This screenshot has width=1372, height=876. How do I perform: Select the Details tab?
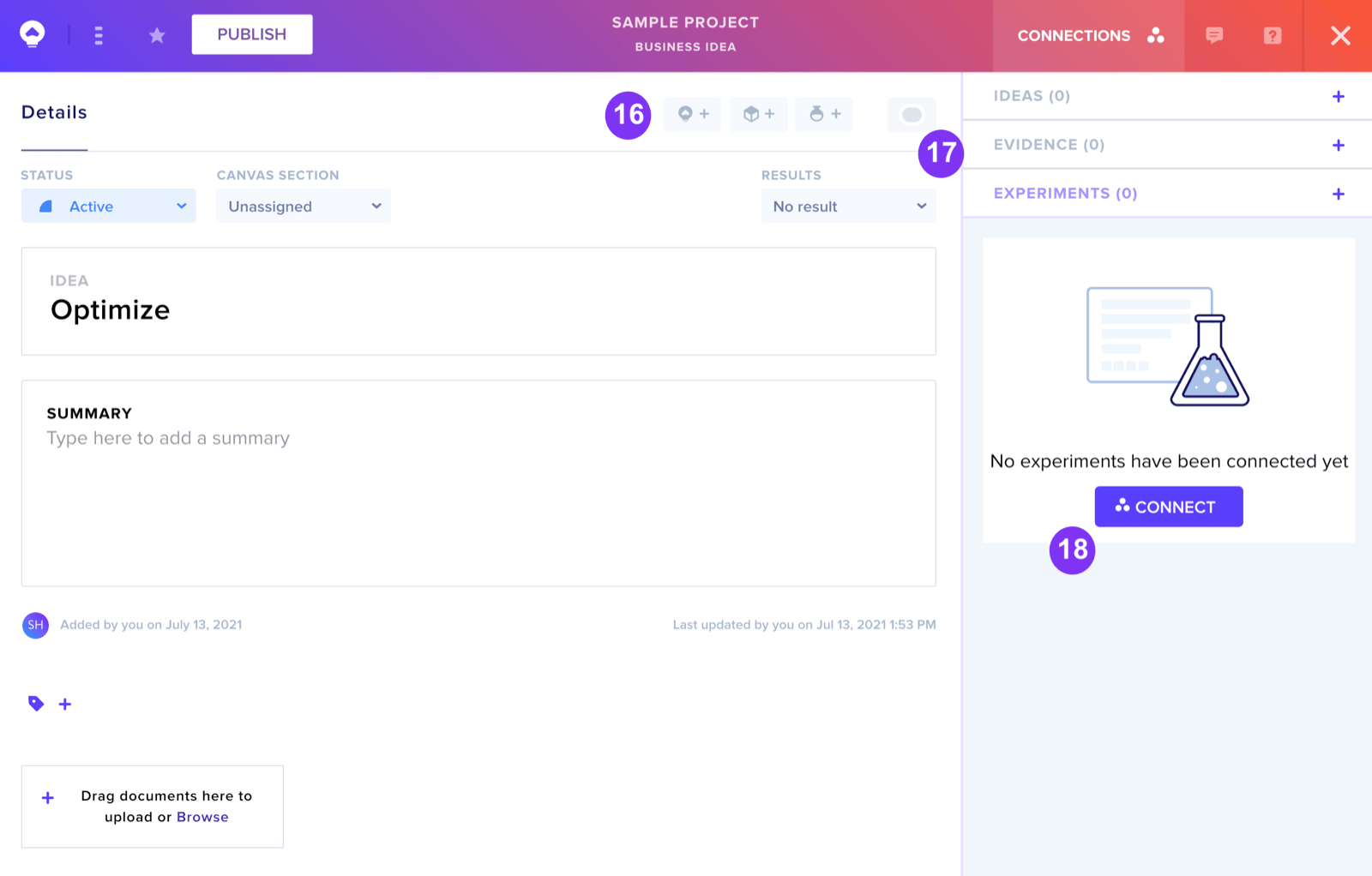point(54,112)
